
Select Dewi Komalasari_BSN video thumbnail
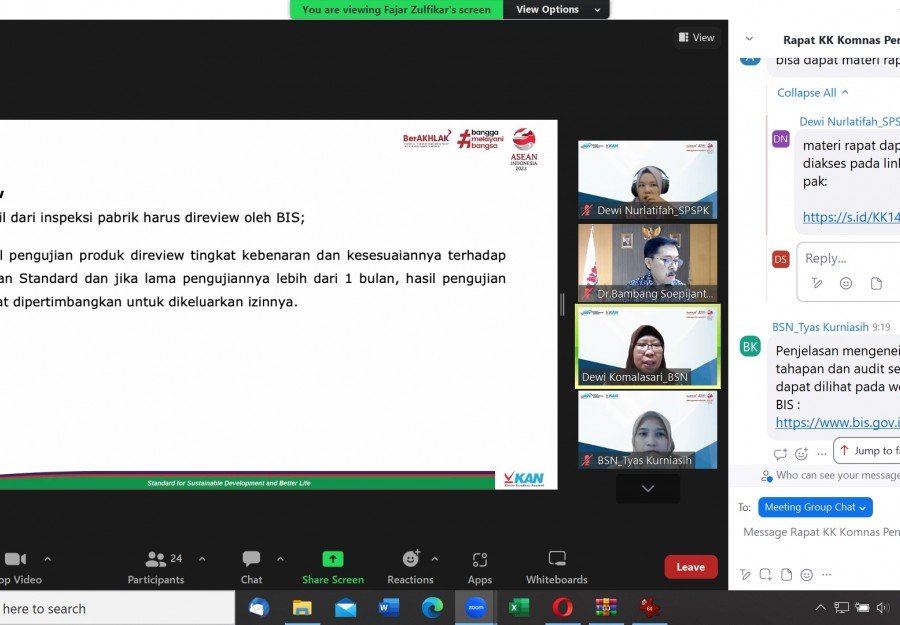(x=647, y=347)
